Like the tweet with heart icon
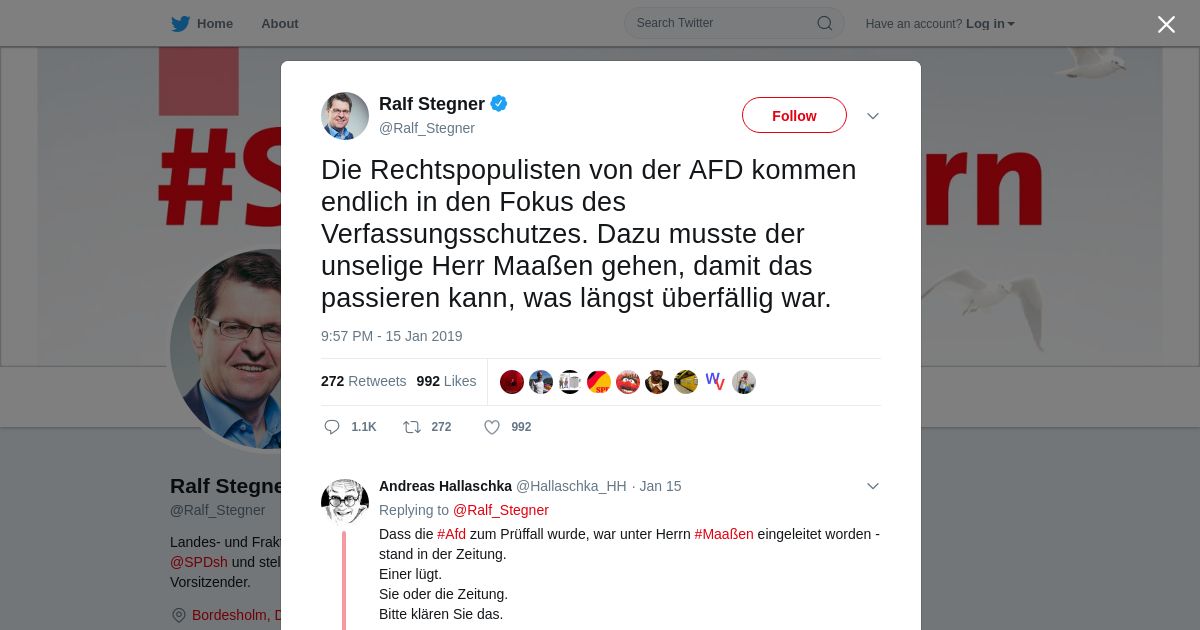 pyautogui.click(x=492, y=427)
